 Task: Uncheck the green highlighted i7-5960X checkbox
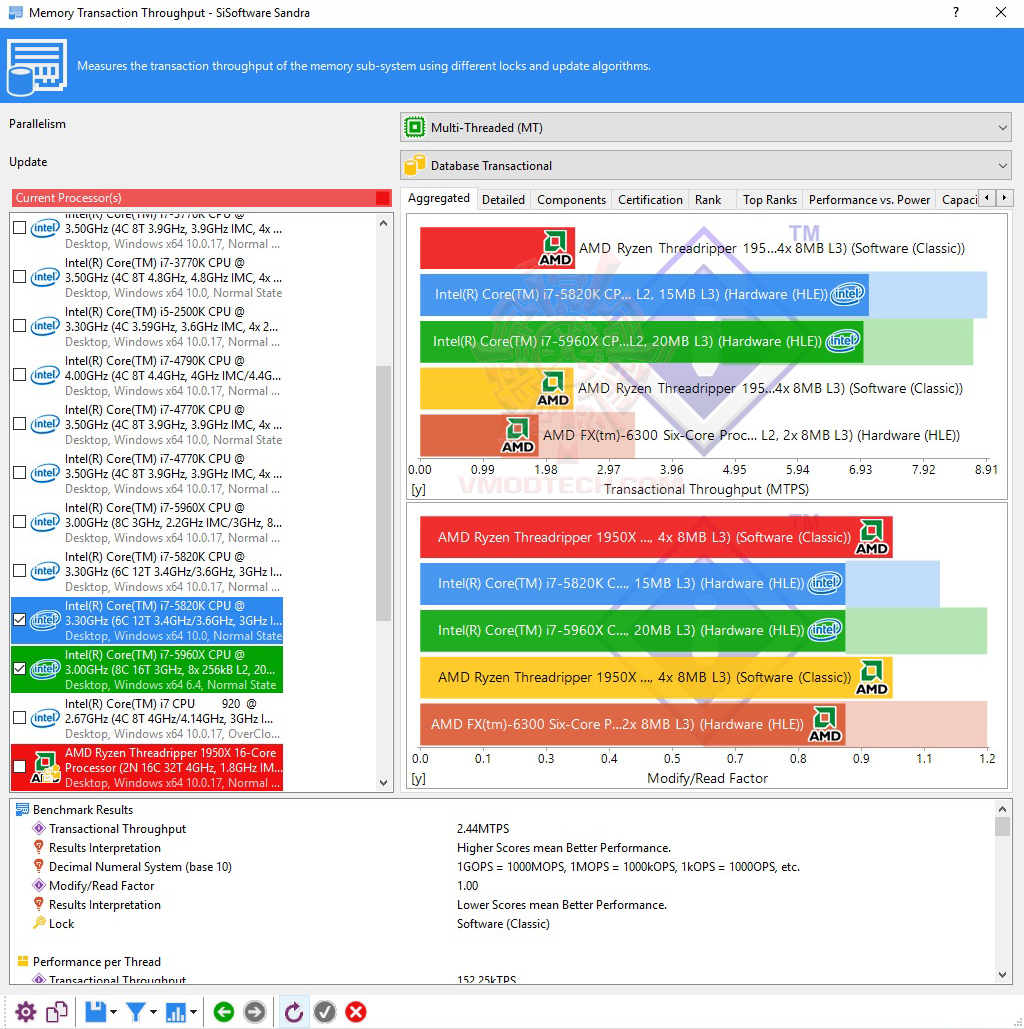20,669
